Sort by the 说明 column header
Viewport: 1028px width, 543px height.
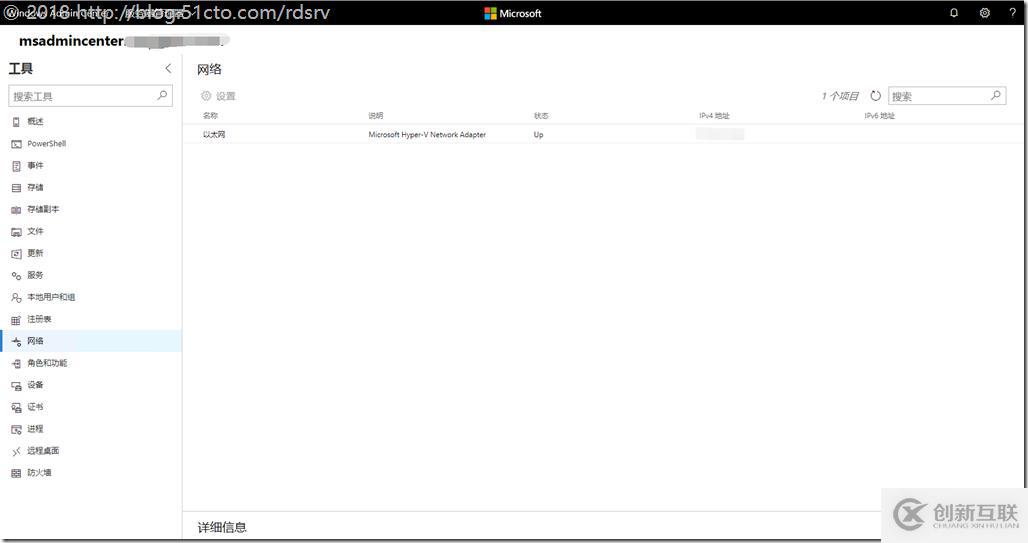[376, 115]
